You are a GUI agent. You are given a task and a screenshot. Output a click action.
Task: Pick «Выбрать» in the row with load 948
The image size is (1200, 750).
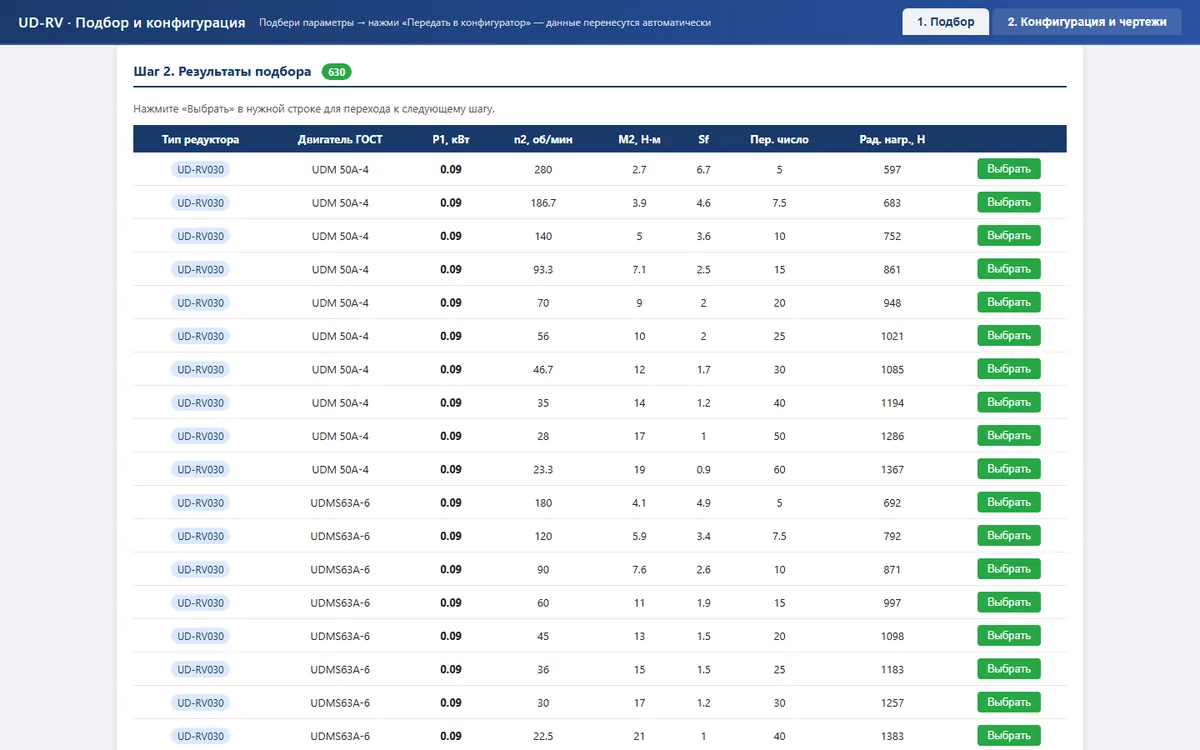coord(1009,302)
